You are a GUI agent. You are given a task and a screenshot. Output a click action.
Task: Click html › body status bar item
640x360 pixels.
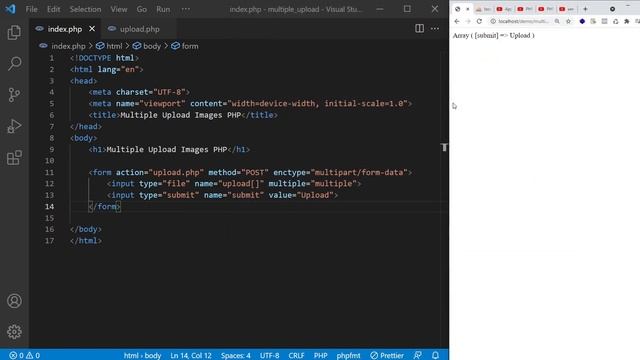142,355
